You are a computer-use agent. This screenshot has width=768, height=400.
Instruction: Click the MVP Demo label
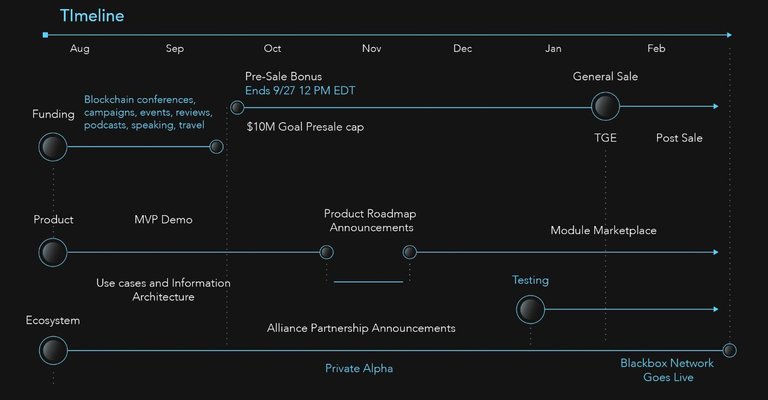point(163,220)
